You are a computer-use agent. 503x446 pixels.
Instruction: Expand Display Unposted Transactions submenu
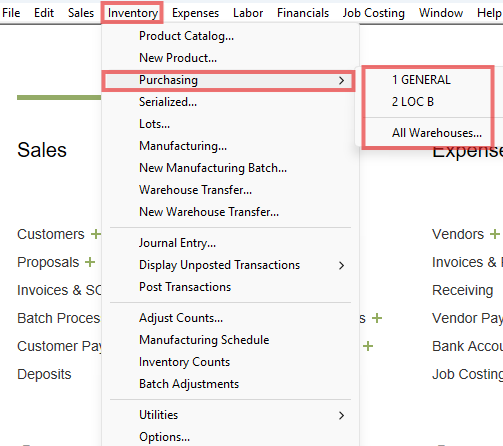tap(341, 265)
